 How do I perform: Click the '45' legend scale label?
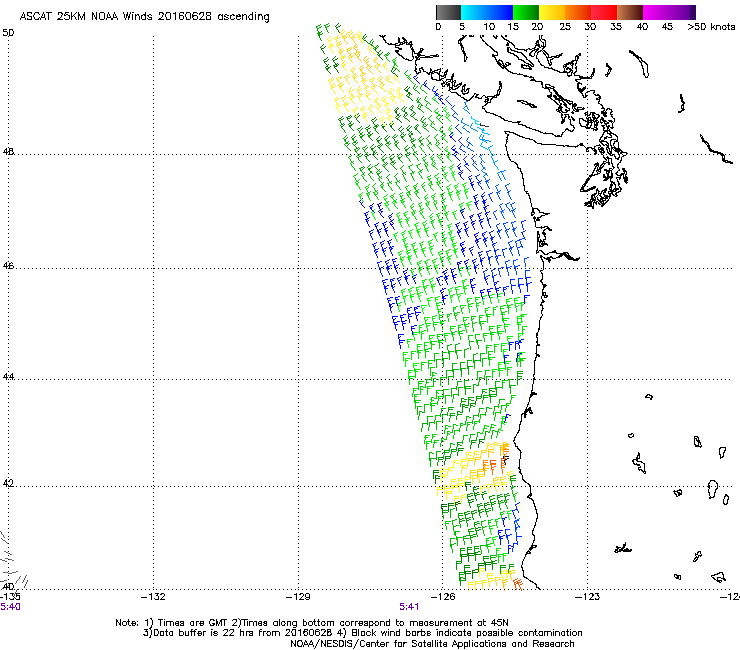pos(667,27)
